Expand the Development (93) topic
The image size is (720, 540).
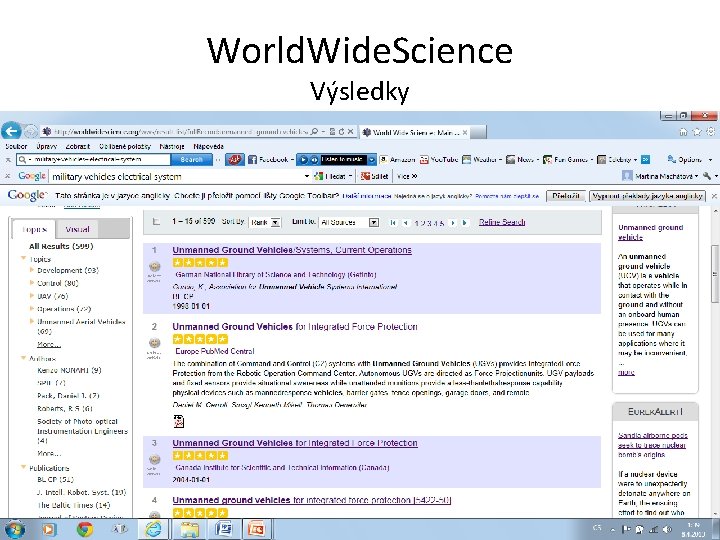pyautogui.click(x=32, y=270)
